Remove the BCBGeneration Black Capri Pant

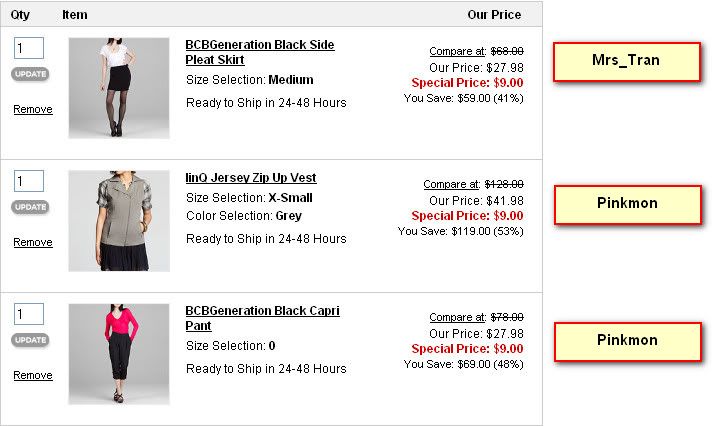point(33,375)
